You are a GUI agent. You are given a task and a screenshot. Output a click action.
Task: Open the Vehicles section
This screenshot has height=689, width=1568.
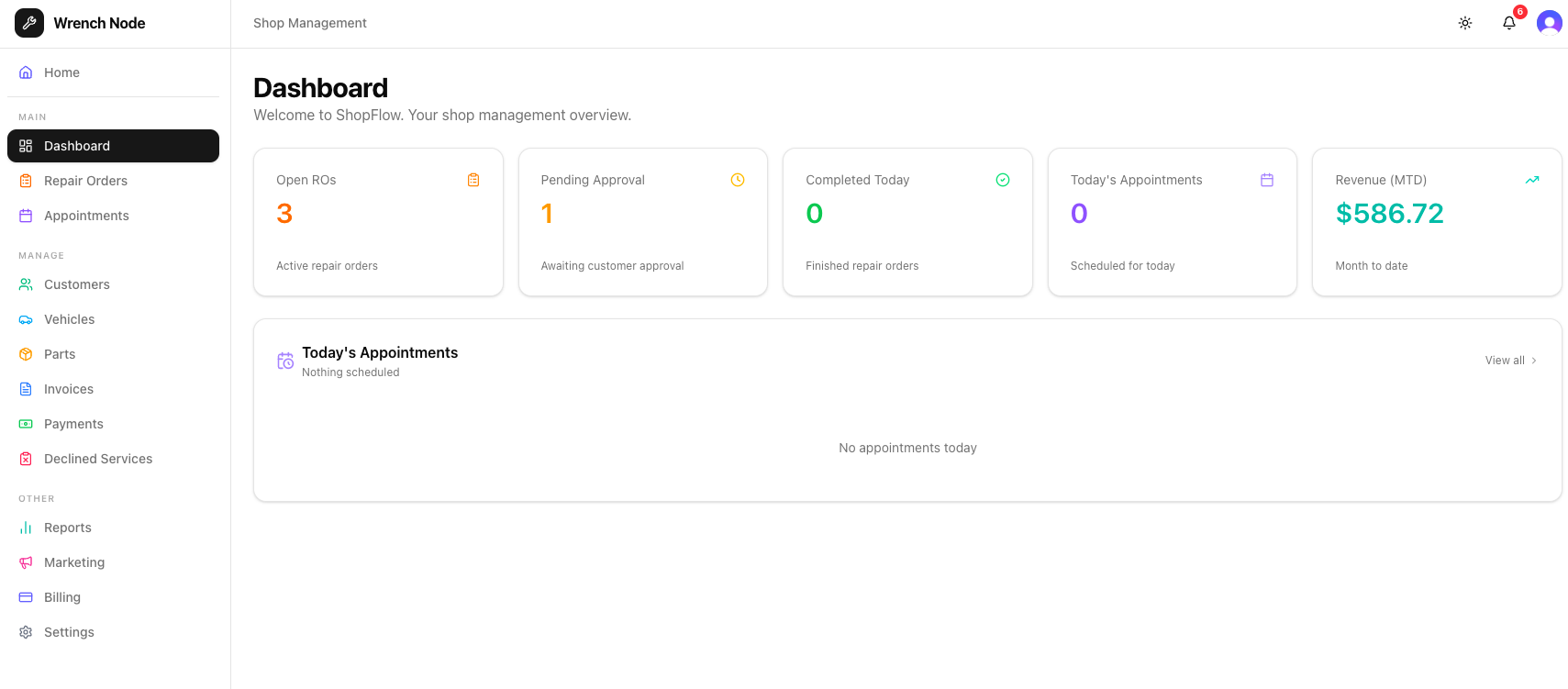coord(69,319)
